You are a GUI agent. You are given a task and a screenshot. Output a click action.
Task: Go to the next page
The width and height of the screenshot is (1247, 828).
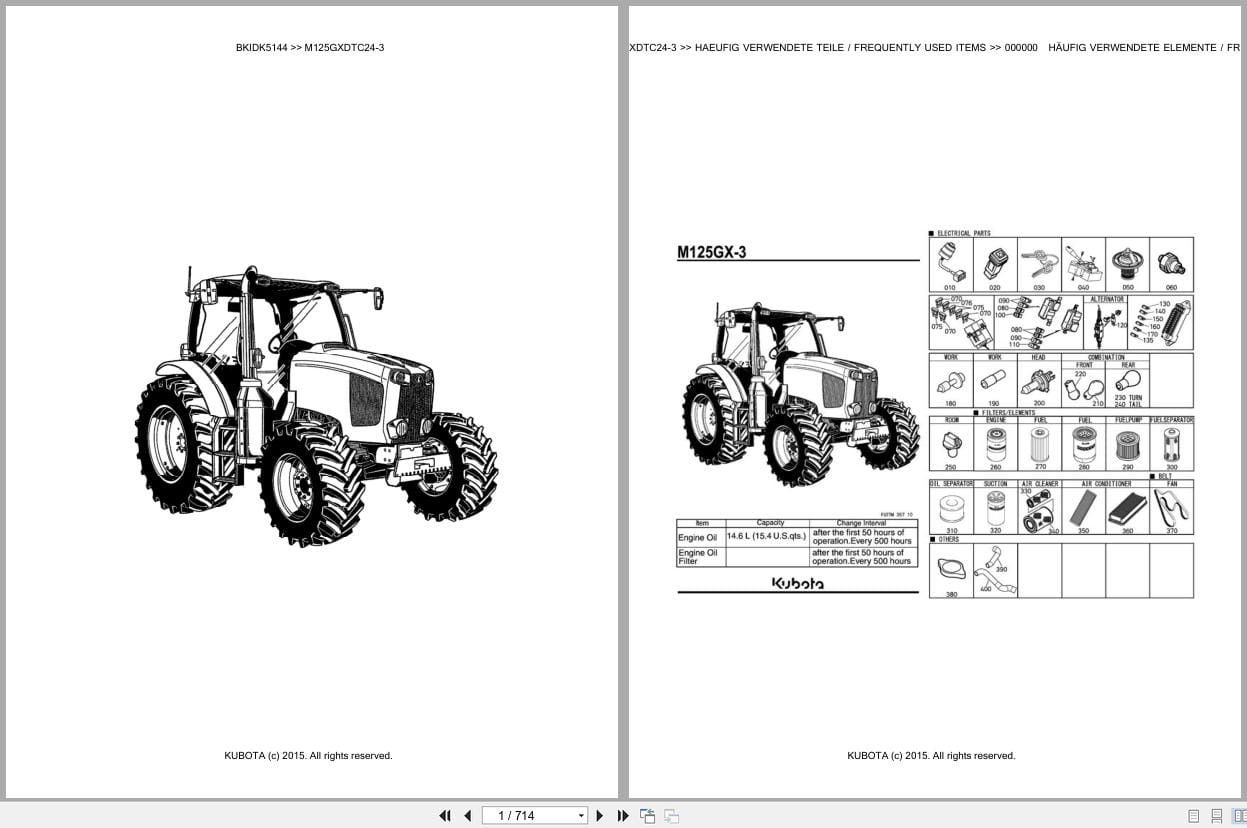tap(600, 815)
